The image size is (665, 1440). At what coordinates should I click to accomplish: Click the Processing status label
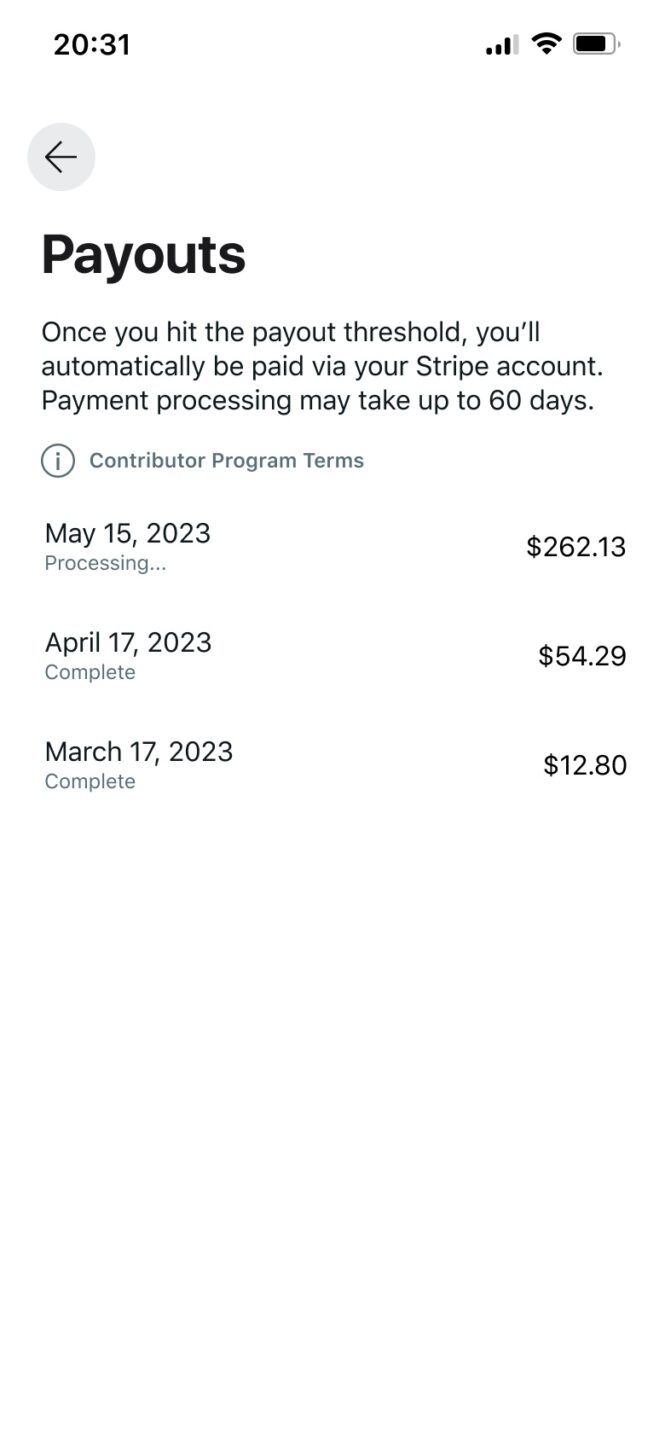point(106,563)
